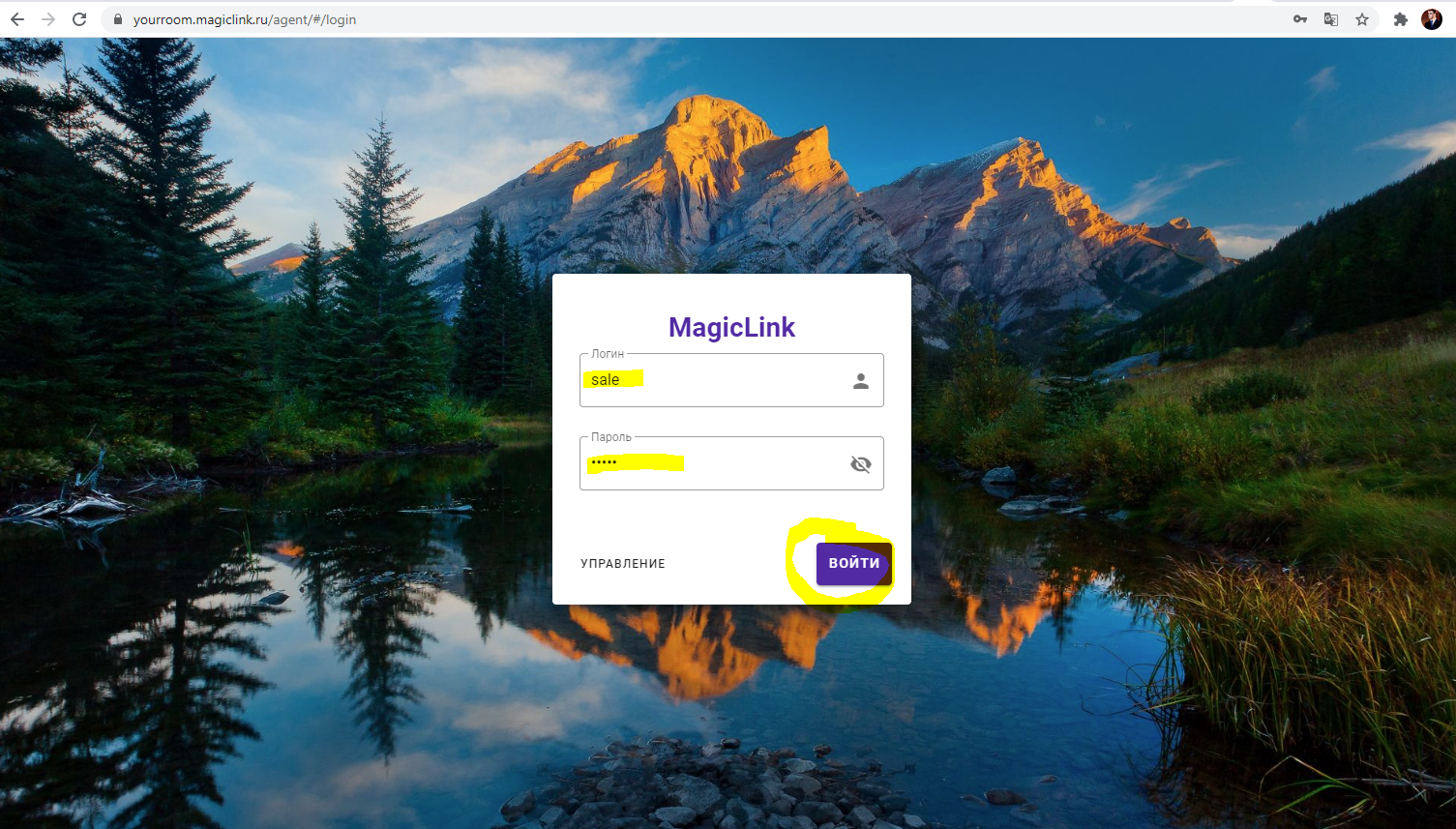Click the browser forward arrow
Viewport: 1456px width, 829px height.
click(48, 19)
